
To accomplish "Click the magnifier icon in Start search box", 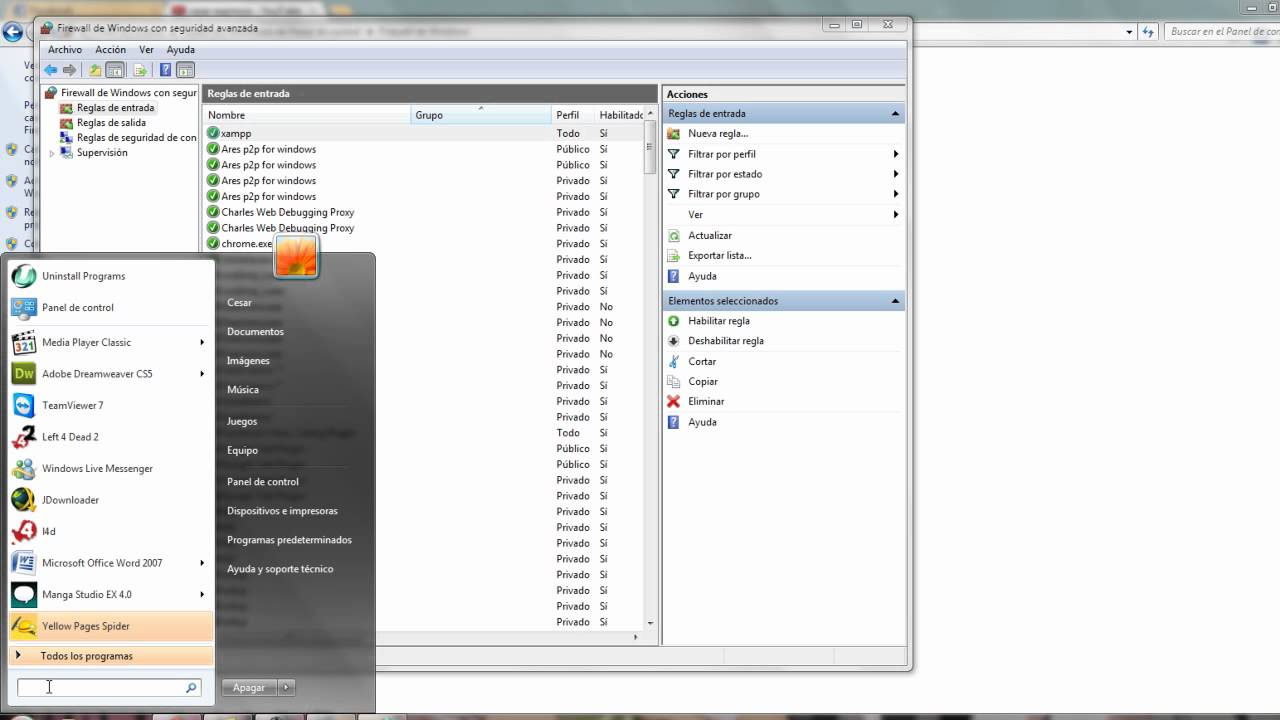I will [191, 688].
